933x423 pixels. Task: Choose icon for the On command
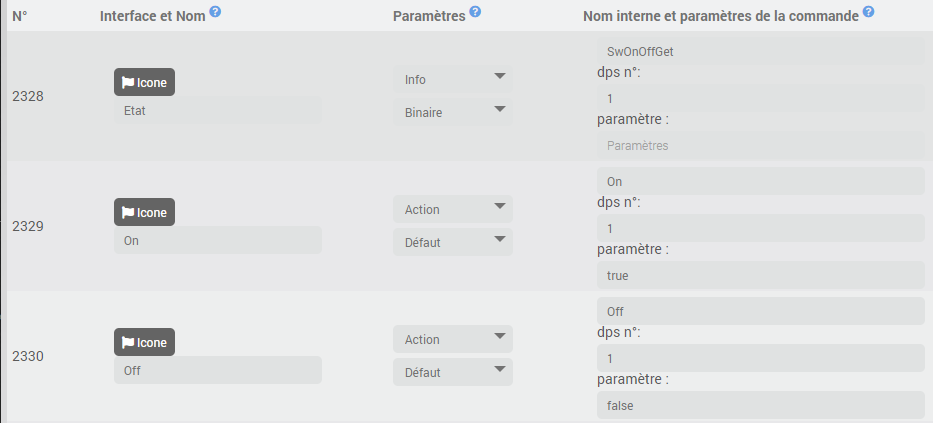coord(144,213)
